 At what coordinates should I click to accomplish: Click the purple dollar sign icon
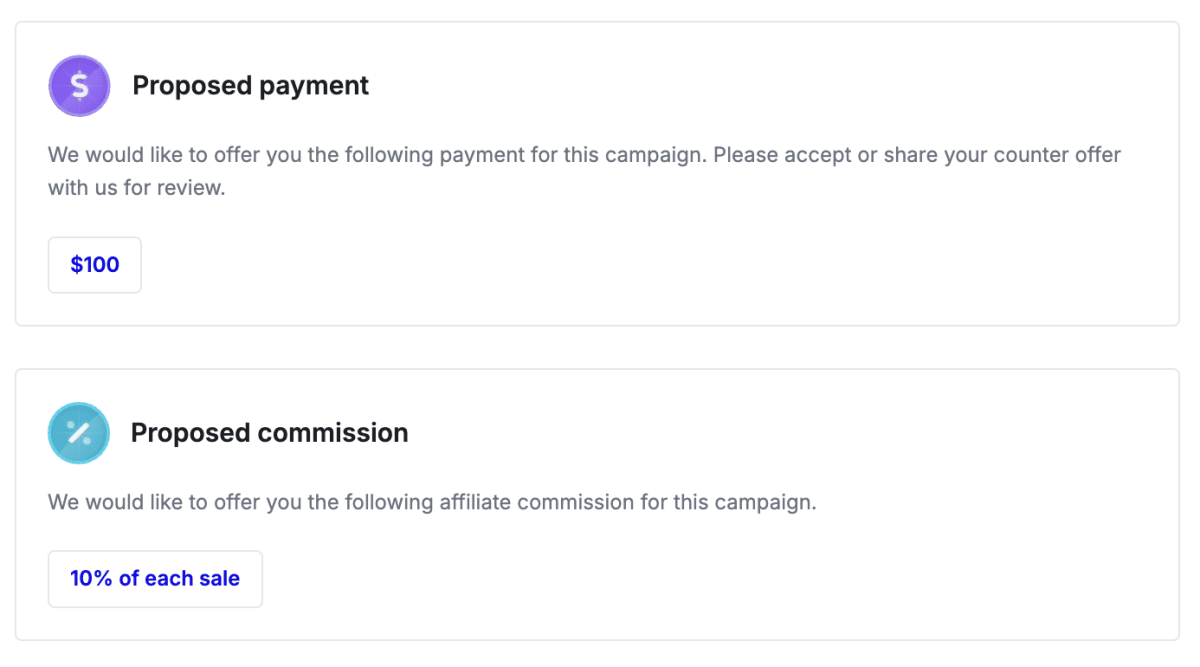[x=79, y=86]
